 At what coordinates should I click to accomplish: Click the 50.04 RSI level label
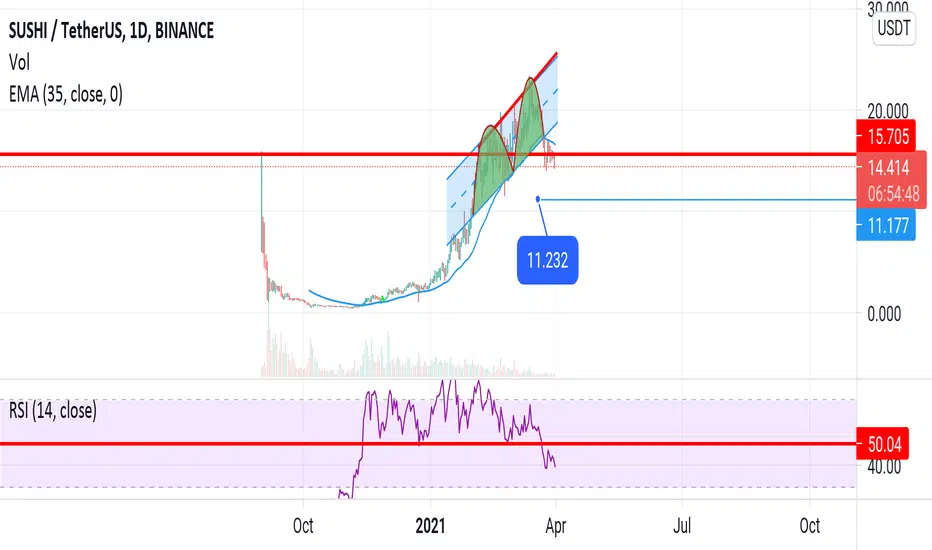pos(883,444)
